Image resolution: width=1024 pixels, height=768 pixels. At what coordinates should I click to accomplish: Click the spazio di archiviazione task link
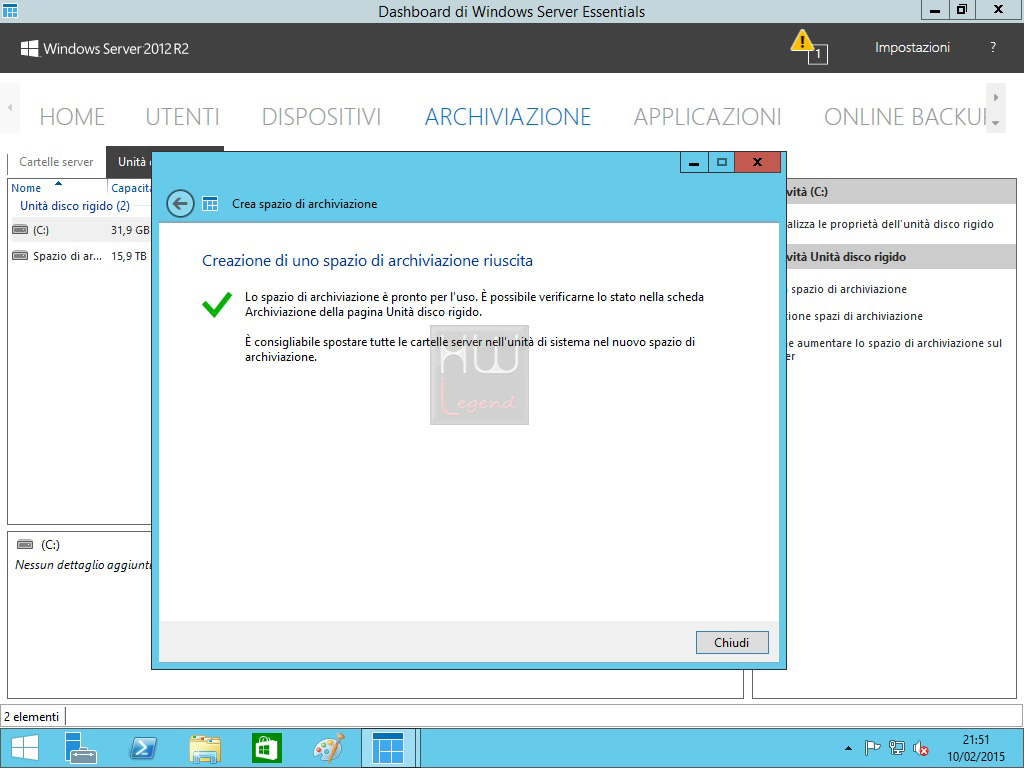(x=849, y=289)
